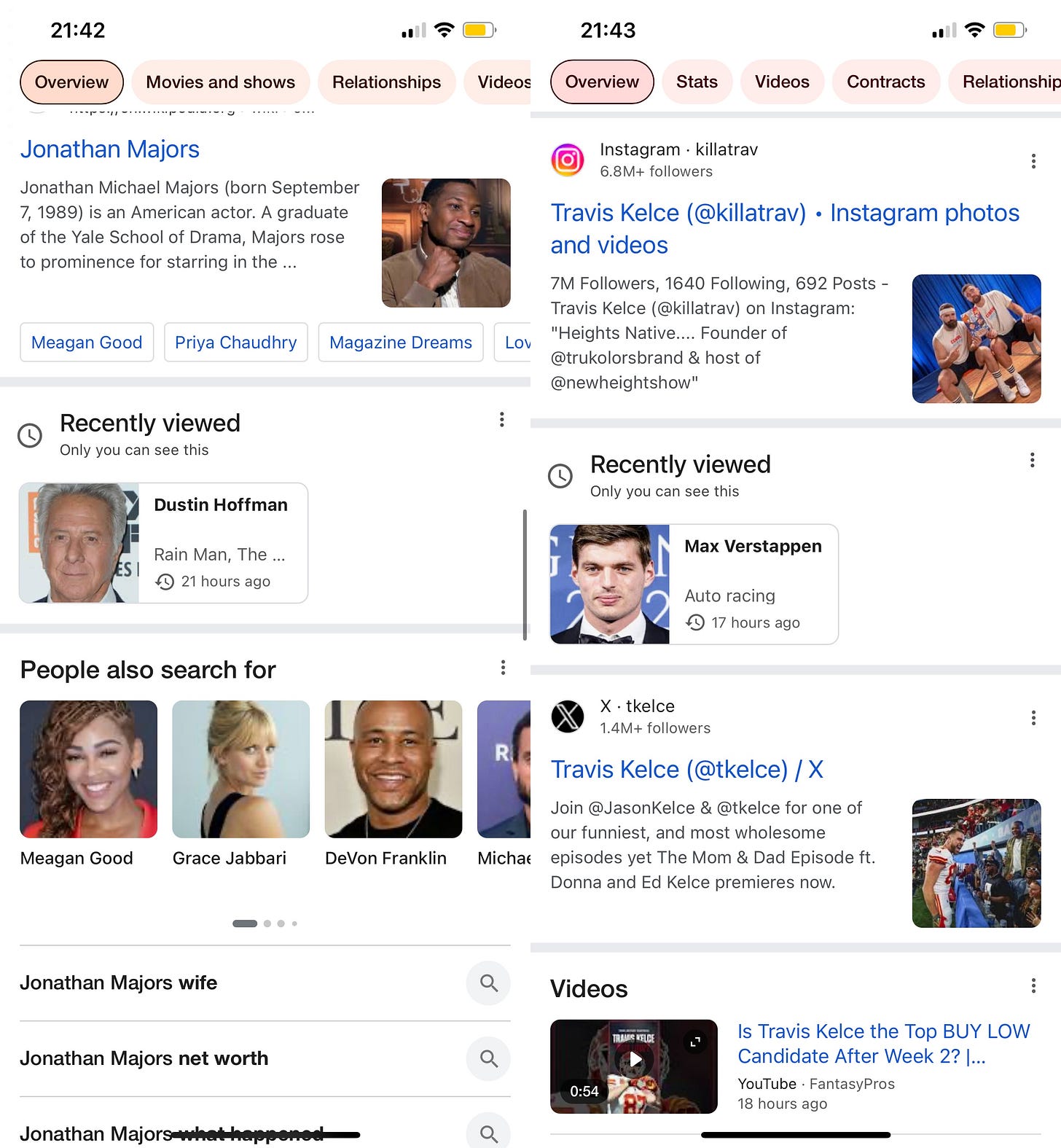The image size is (1061, 1148).
Task: Tap the Instagram logo icon
Action: click(568, 160)
